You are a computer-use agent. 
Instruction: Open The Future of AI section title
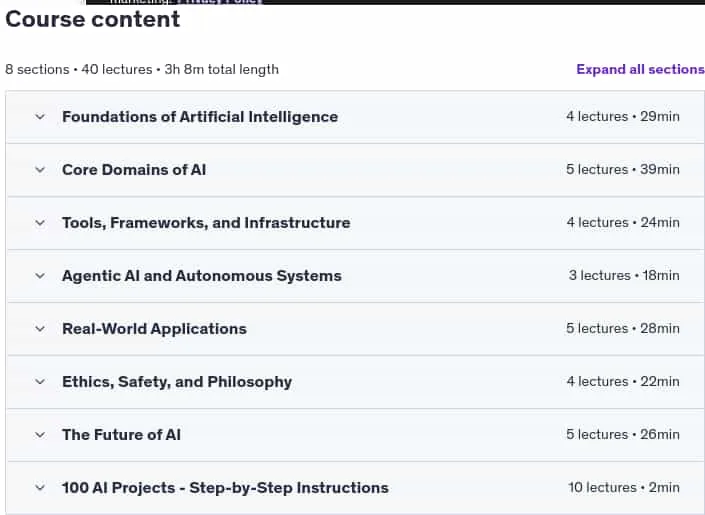(121, 435)
